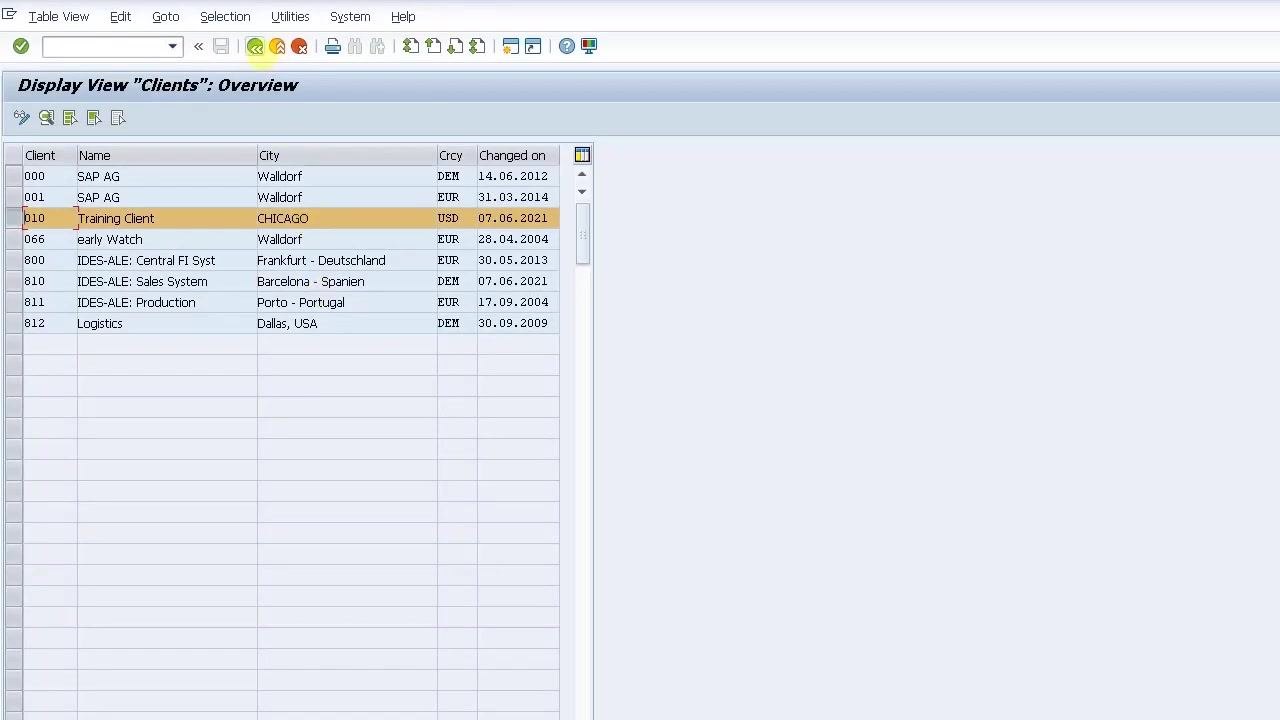Click the Training Client name cell
This screenshot has height=720, width=1280.
pyautogui.click(x=166, y=218)
